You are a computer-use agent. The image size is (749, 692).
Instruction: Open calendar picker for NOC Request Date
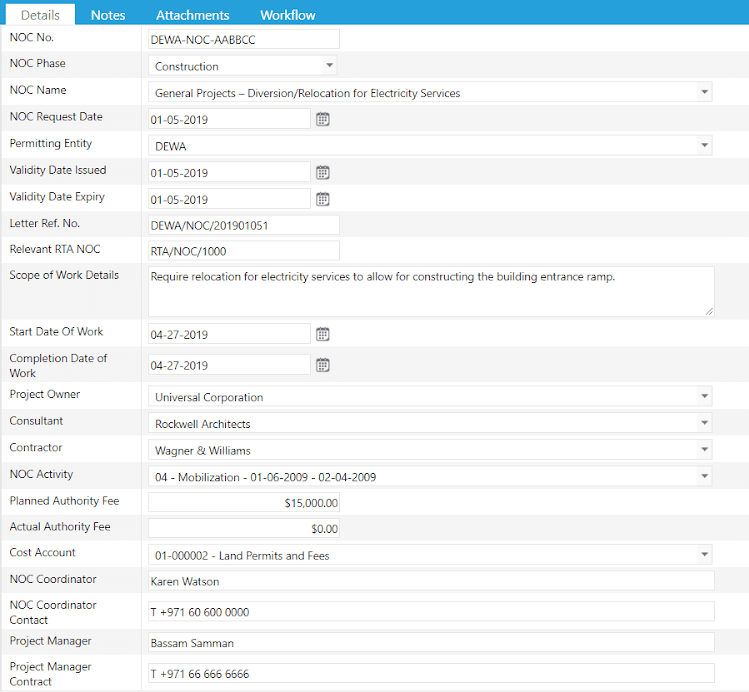coord(323,119)
